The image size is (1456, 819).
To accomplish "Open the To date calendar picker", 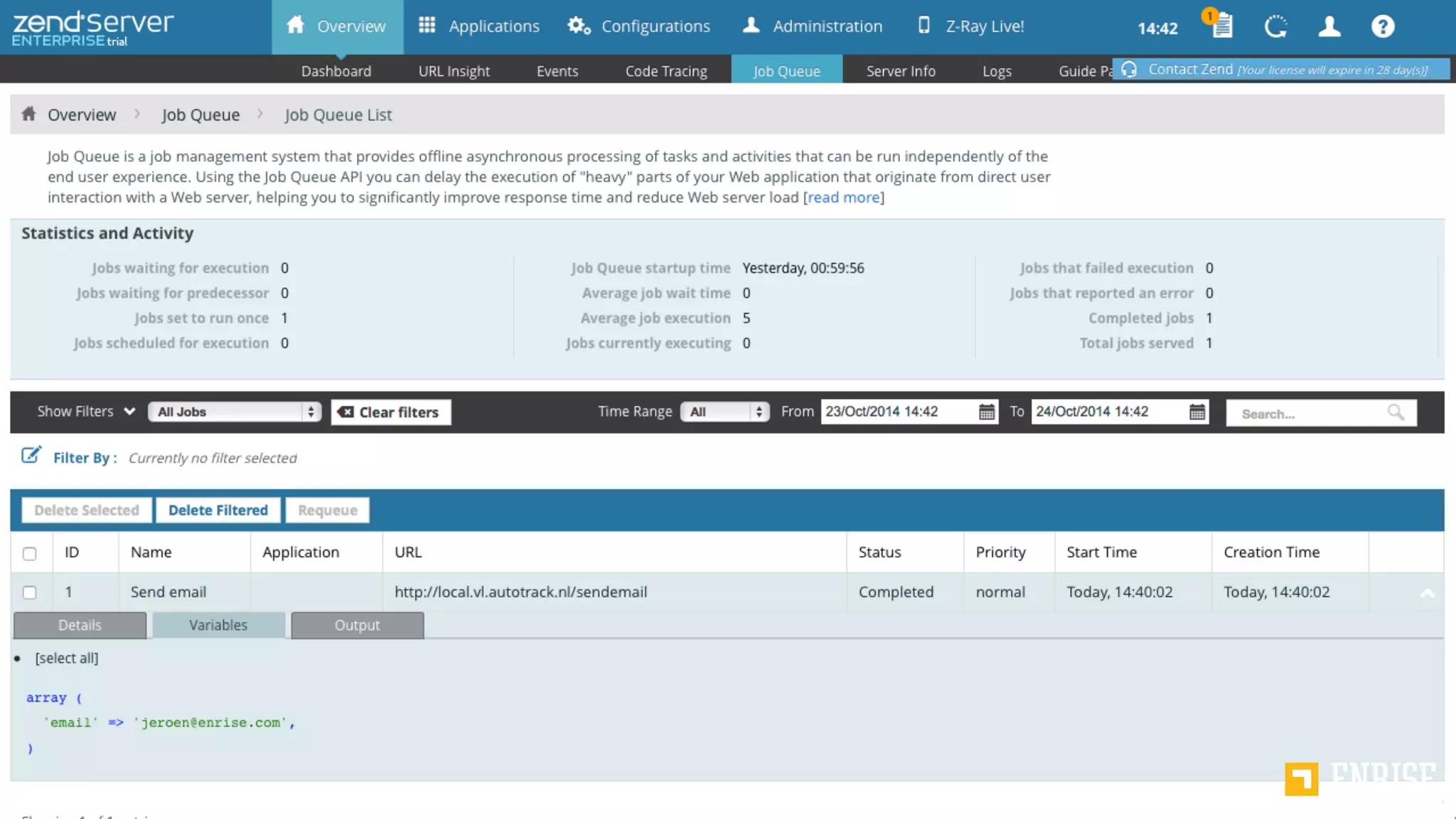I will pyautogui.click(x=1197, y=412).
